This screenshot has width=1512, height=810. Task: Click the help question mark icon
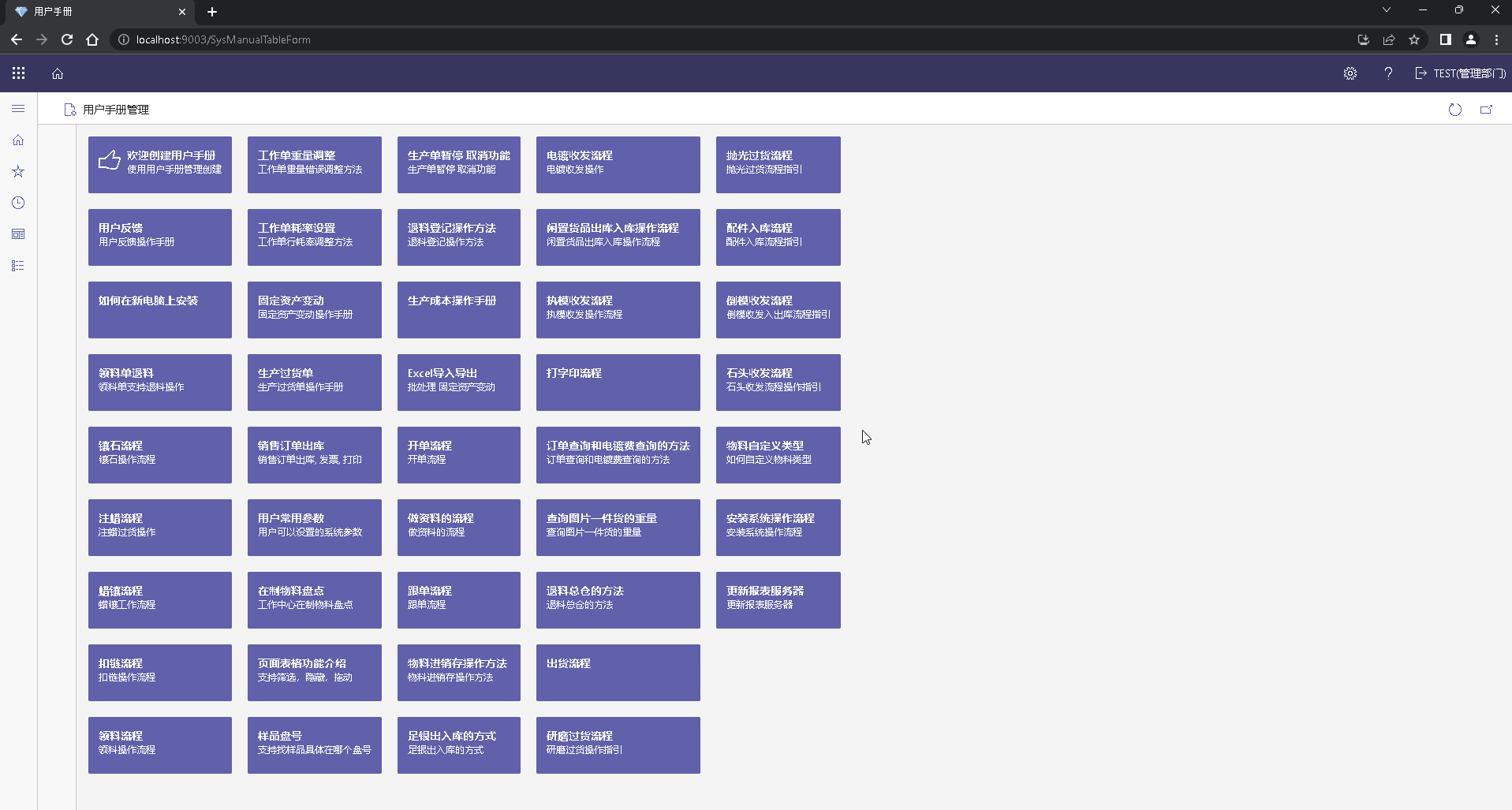coord(1388,73)
